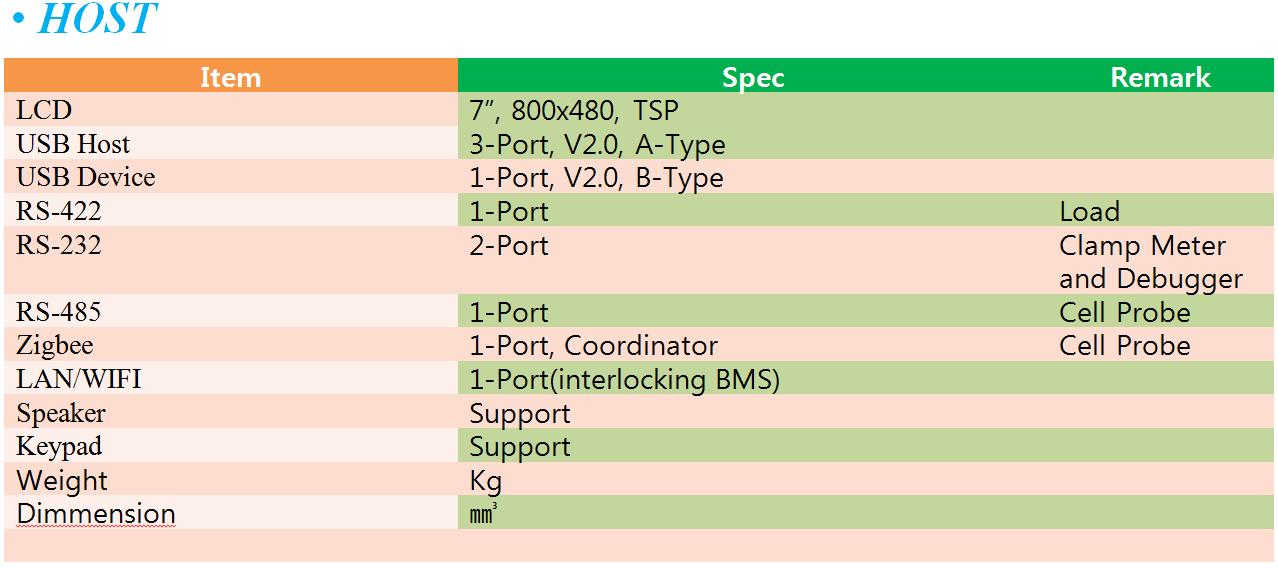Click the HOST heading title
This screenshot has width=1278, height=568.
(x=96, y=19)
